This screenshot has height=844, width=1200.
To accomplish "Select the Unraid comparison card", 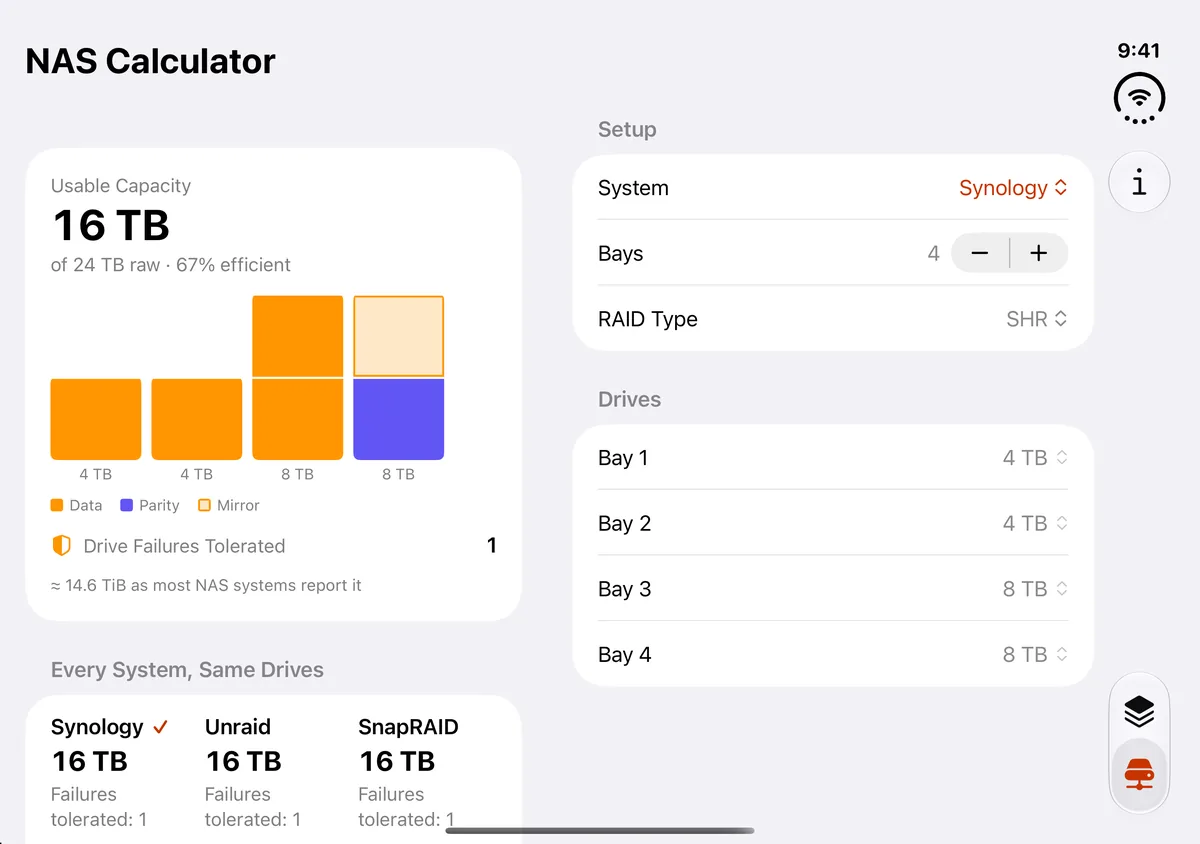I will [x=253, y=772].
